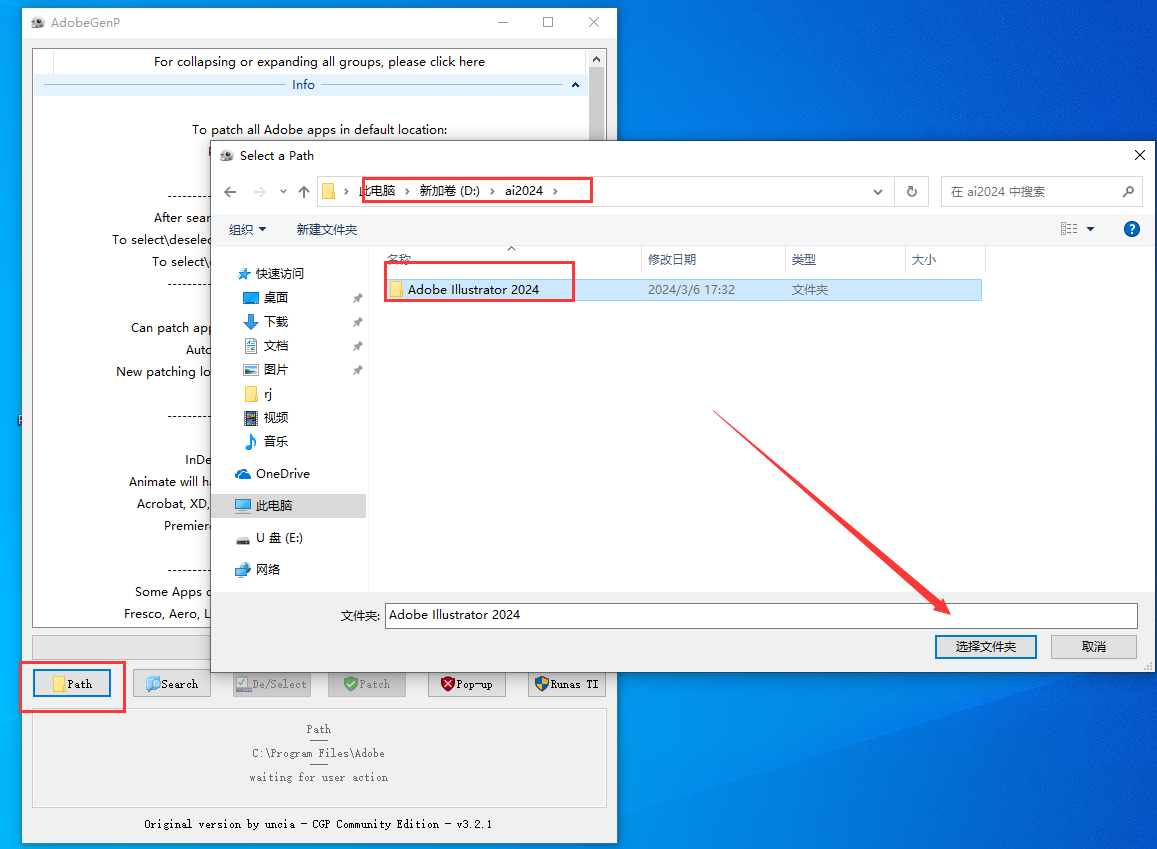Minimize the AdobeGenP window
1157x849 pixels.
coord(502,22)
